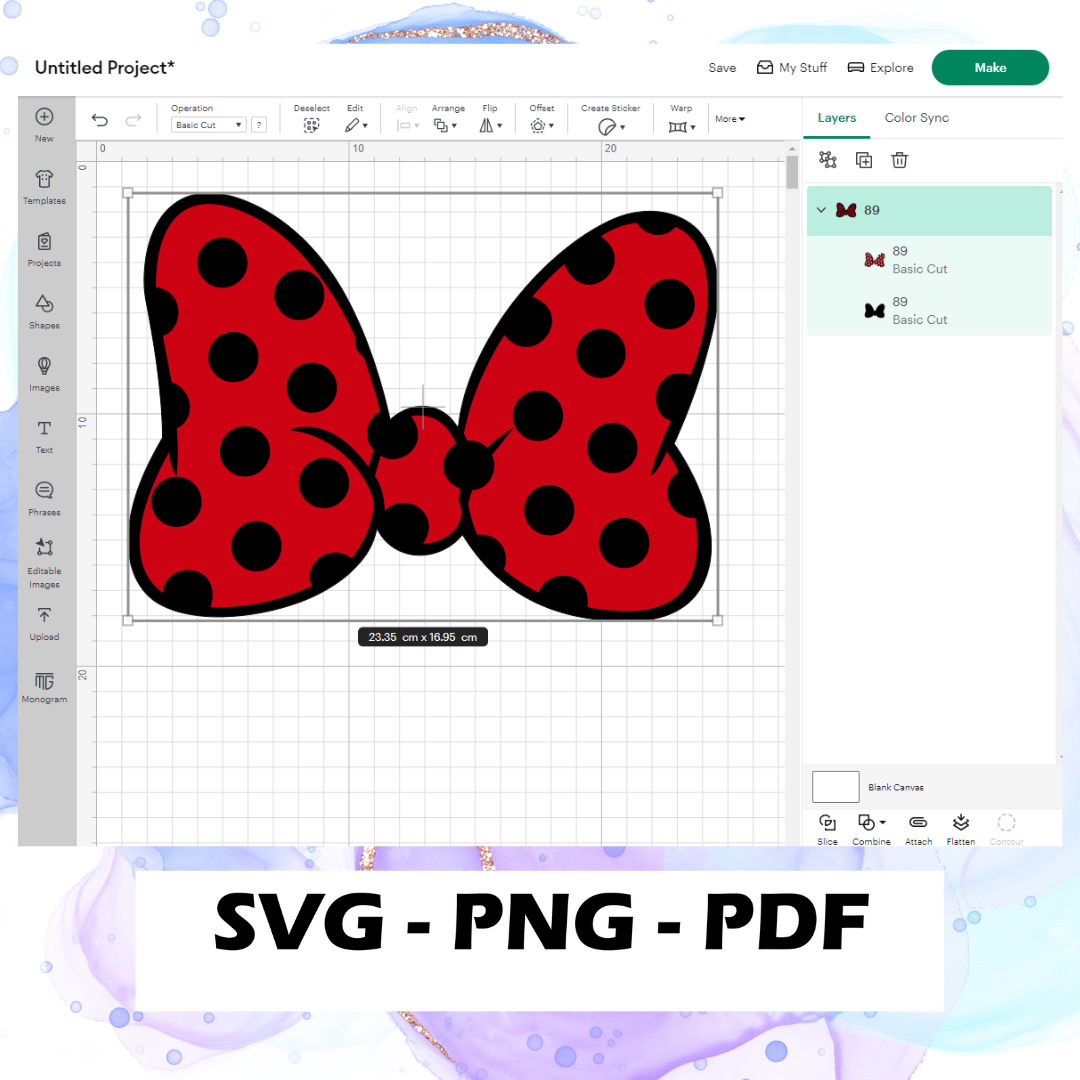Click the Attach tool
This screenshot has width=1080, height=1080.
(x=918, y=829)
